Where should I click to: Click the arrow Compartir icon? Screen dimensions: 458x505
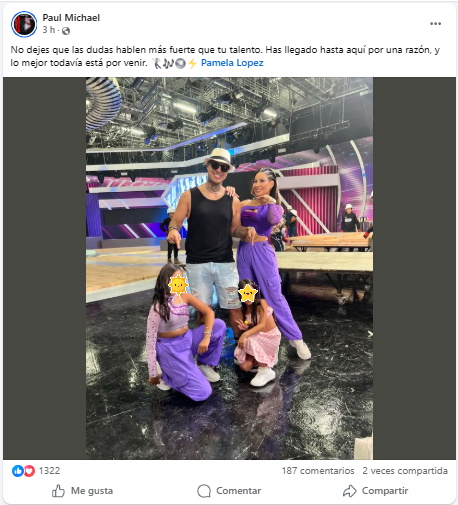pos(350,491)
